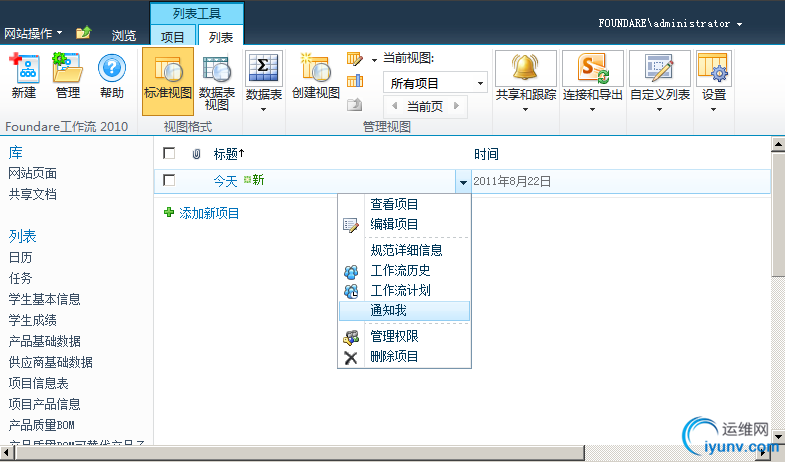Select 通知我 alert me entry
The width and height of the screenshot is (785, 463).
point(405,311)
